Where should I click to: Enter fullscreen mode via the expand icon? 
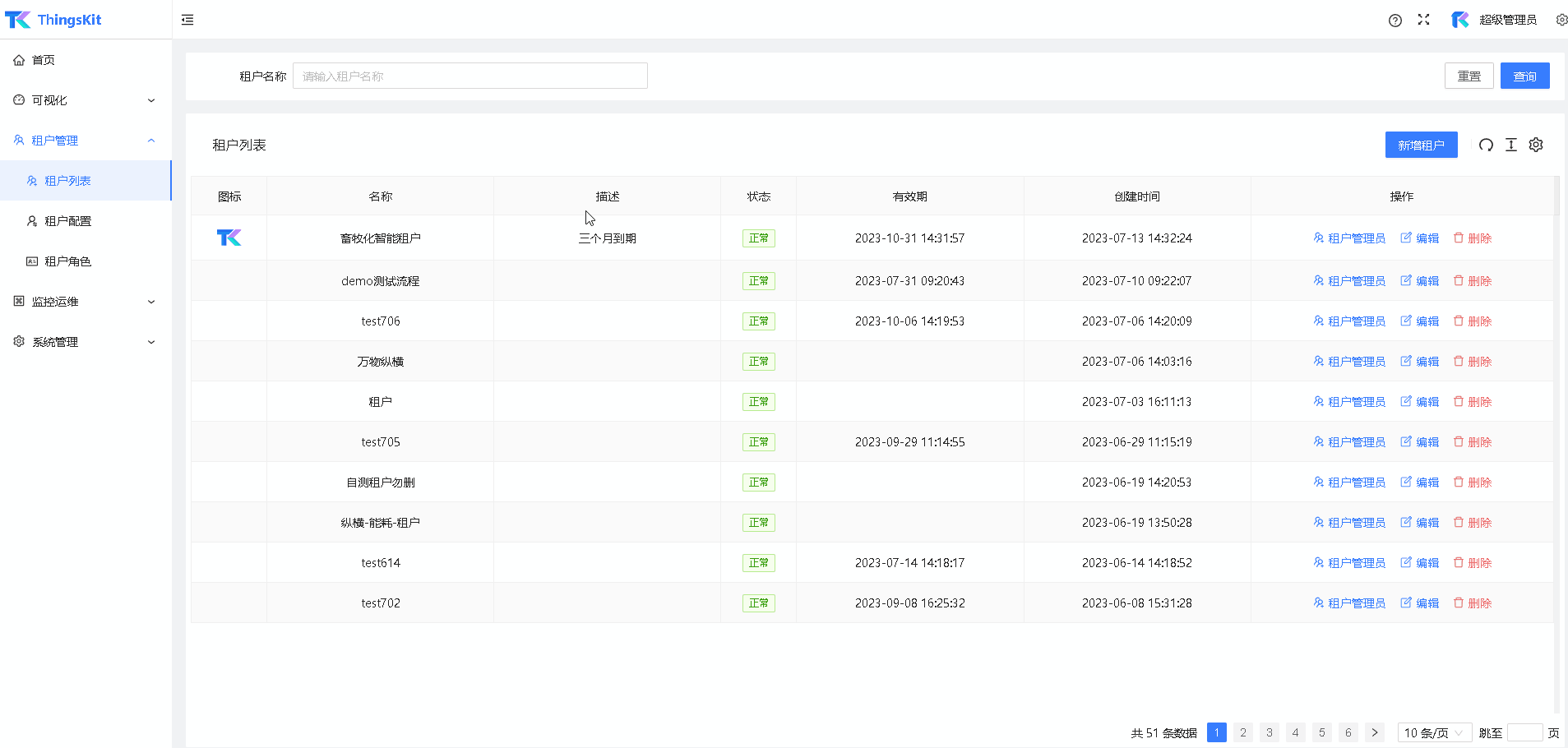(x=1423, y=20)
